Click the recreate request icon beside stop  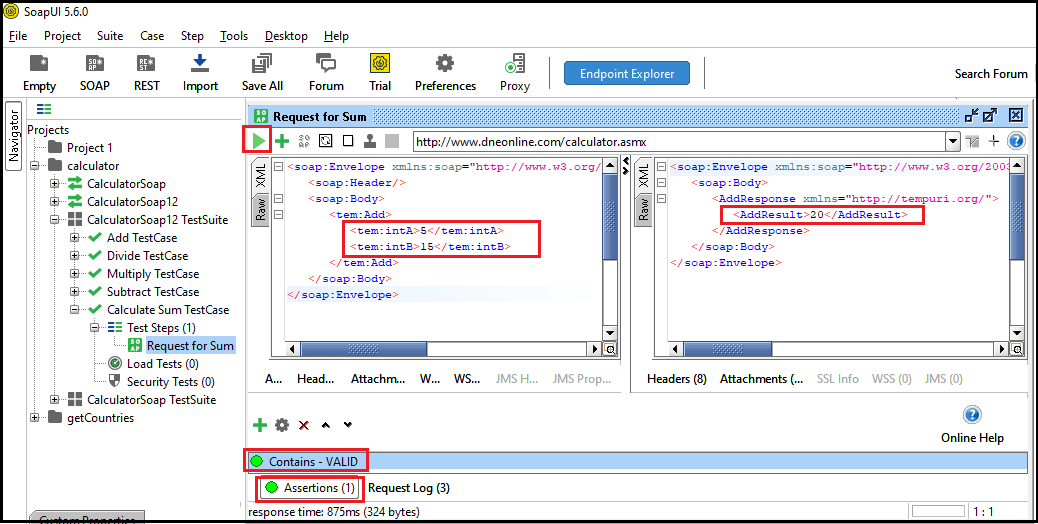326,140
